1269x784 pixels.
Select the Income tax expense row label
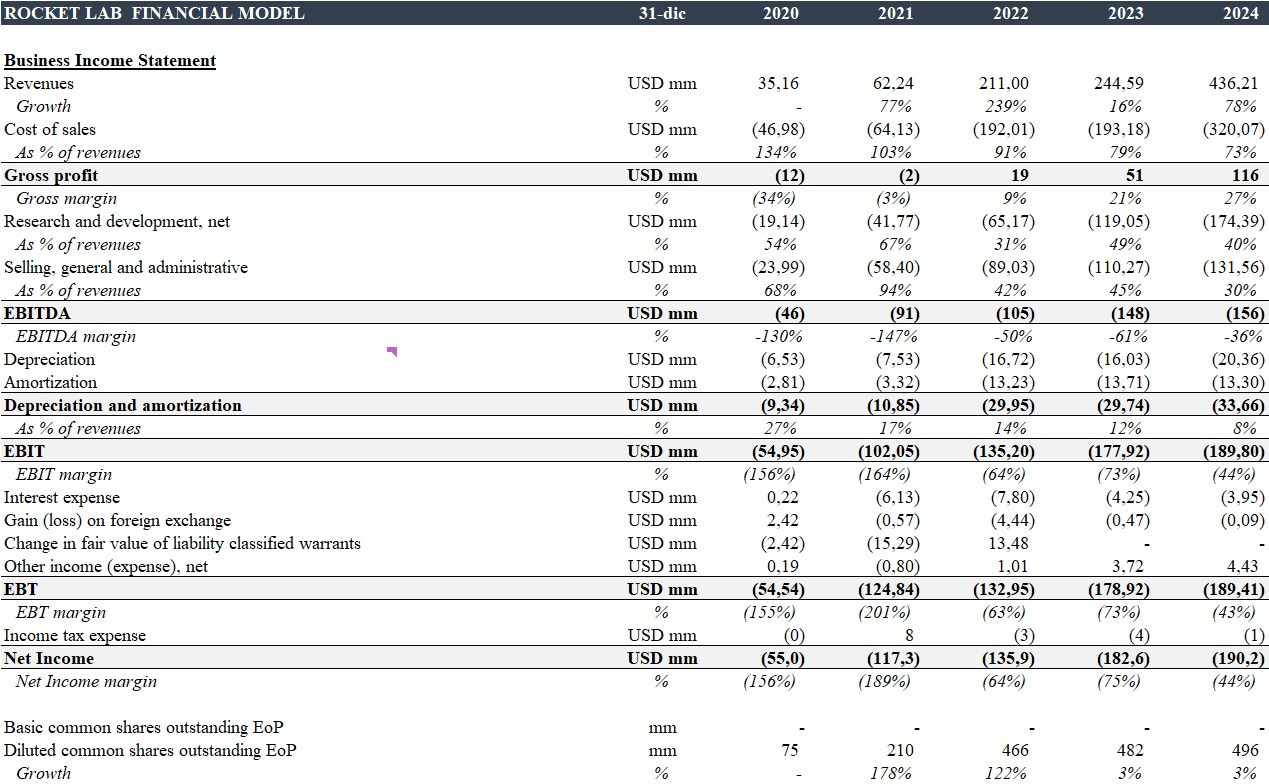click(x=75, y=635)
